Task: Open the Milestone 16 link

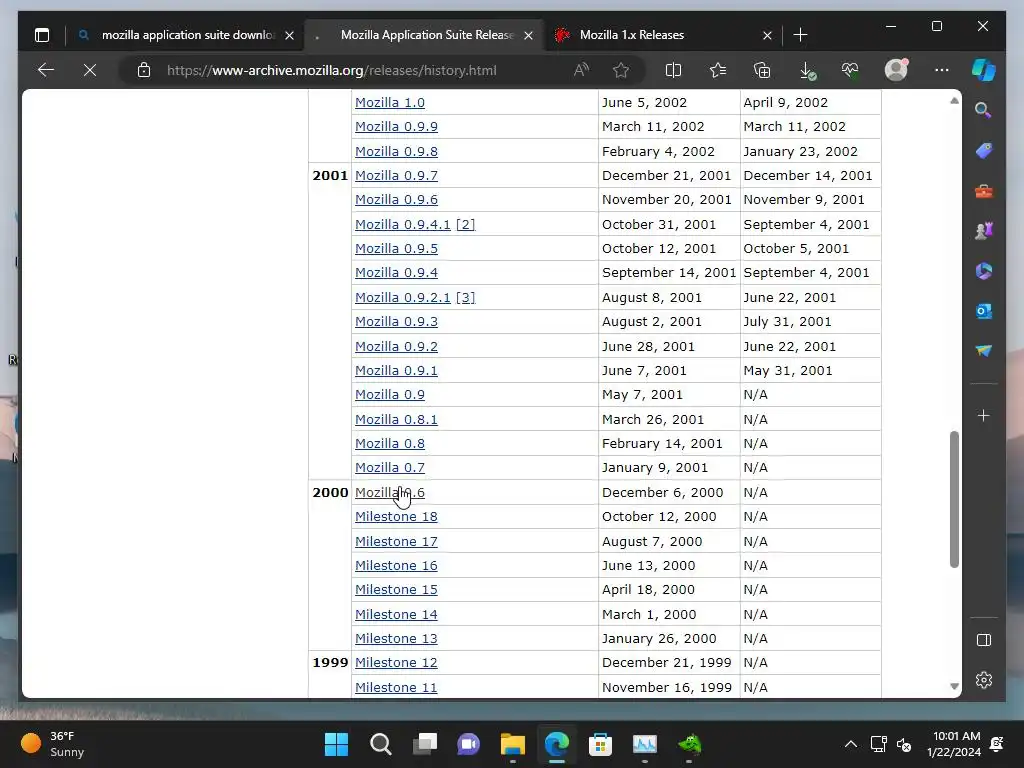Action: (x=396, y=566)
